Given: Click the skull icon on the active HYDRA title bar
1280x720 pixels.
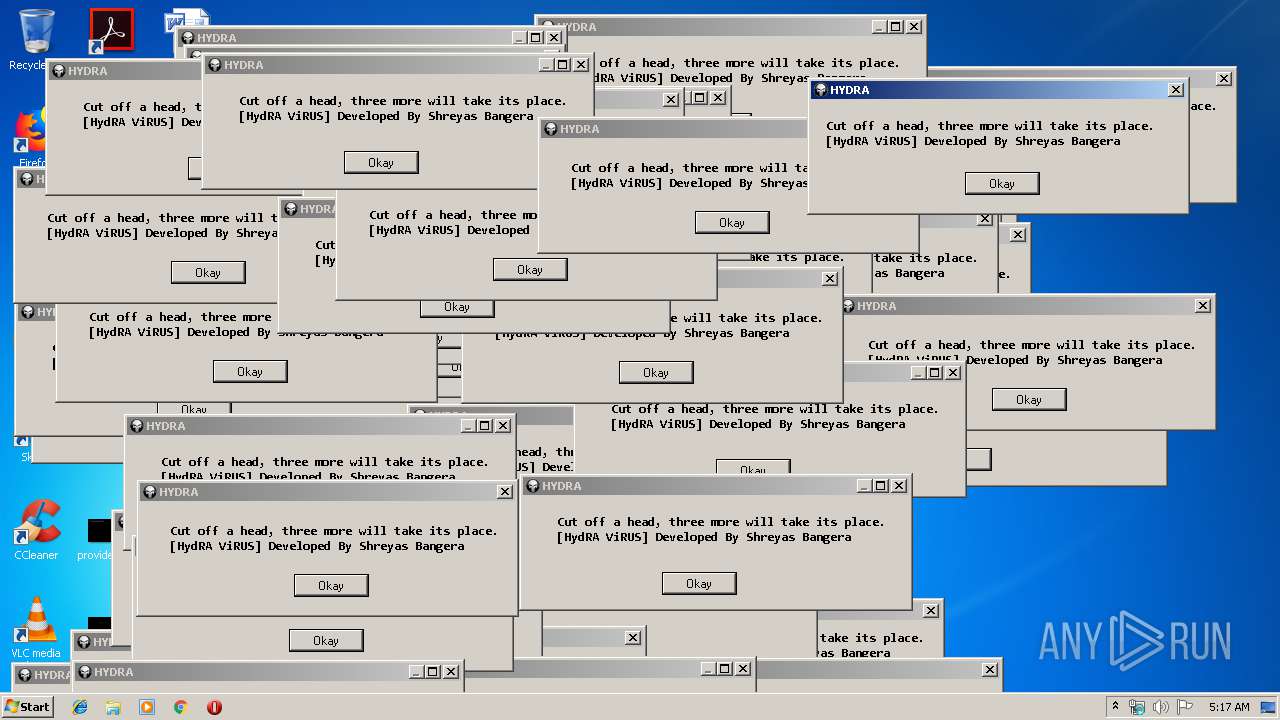Looking at the screenshot, I should click(821, 90).
